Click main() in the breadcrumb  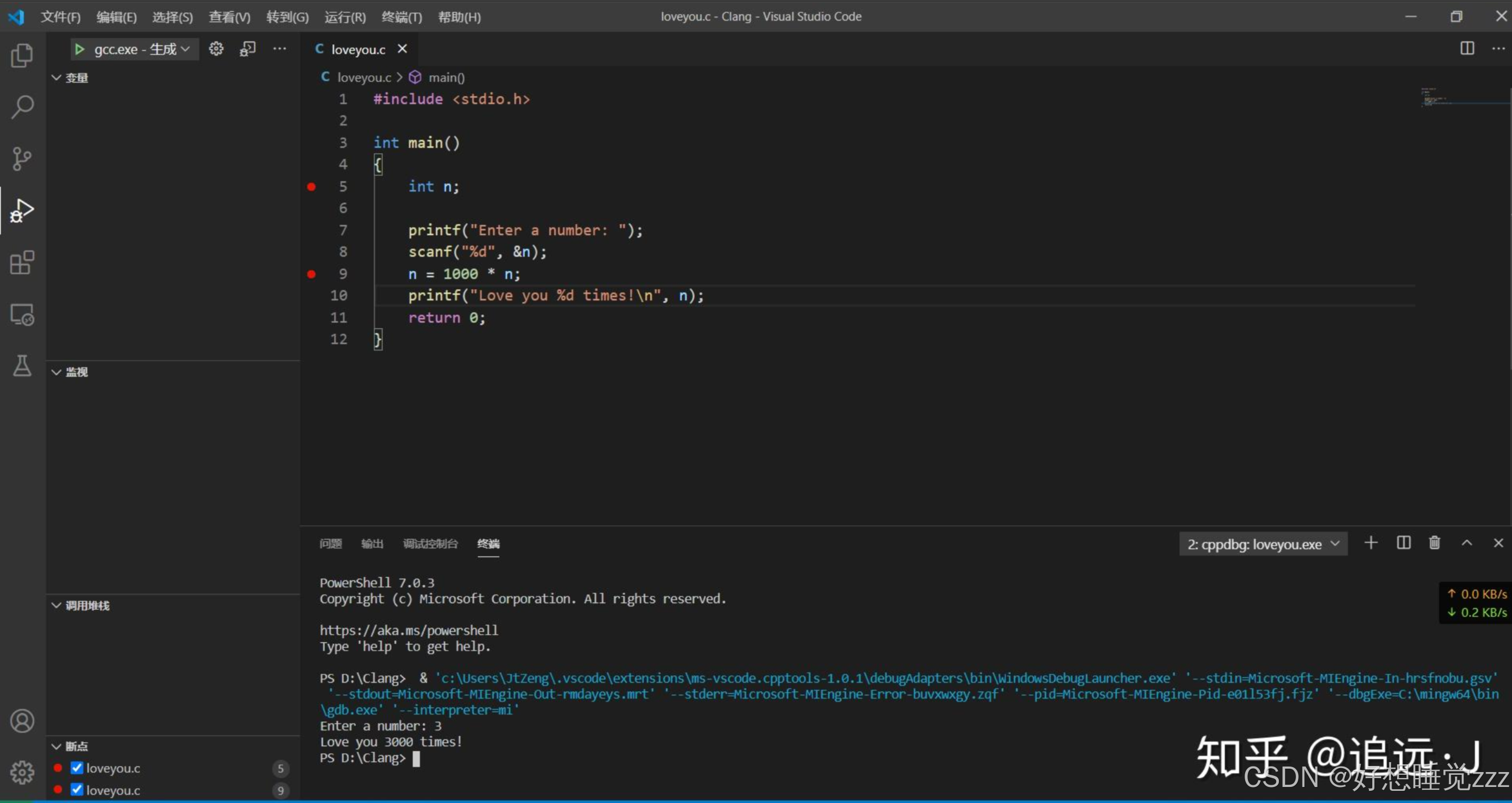[x=446, y=77]
